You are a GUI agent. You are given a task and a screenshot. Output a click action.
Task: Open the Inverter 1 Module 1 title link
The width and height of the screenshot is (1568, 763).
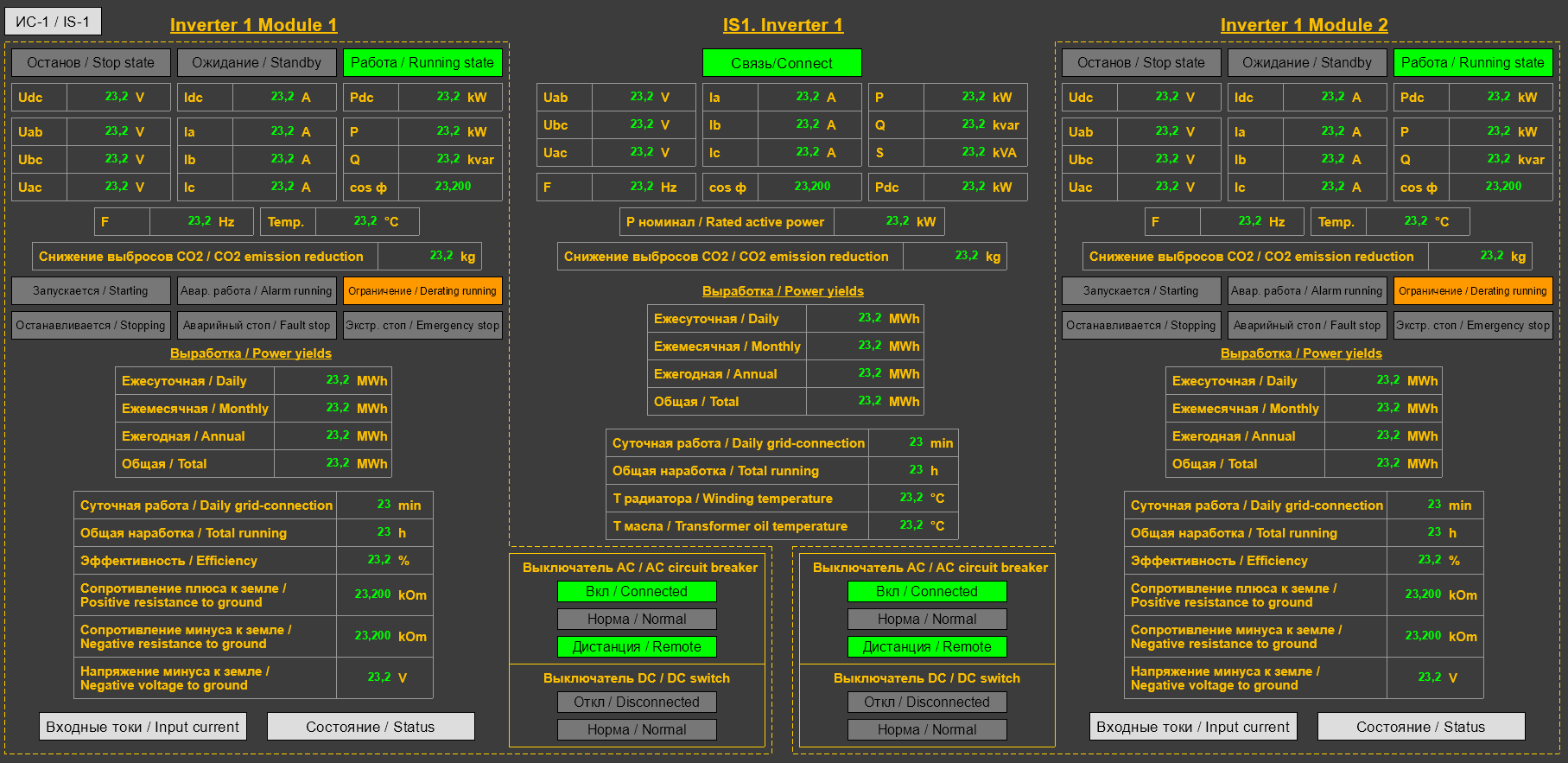click(x=253, y=25)
